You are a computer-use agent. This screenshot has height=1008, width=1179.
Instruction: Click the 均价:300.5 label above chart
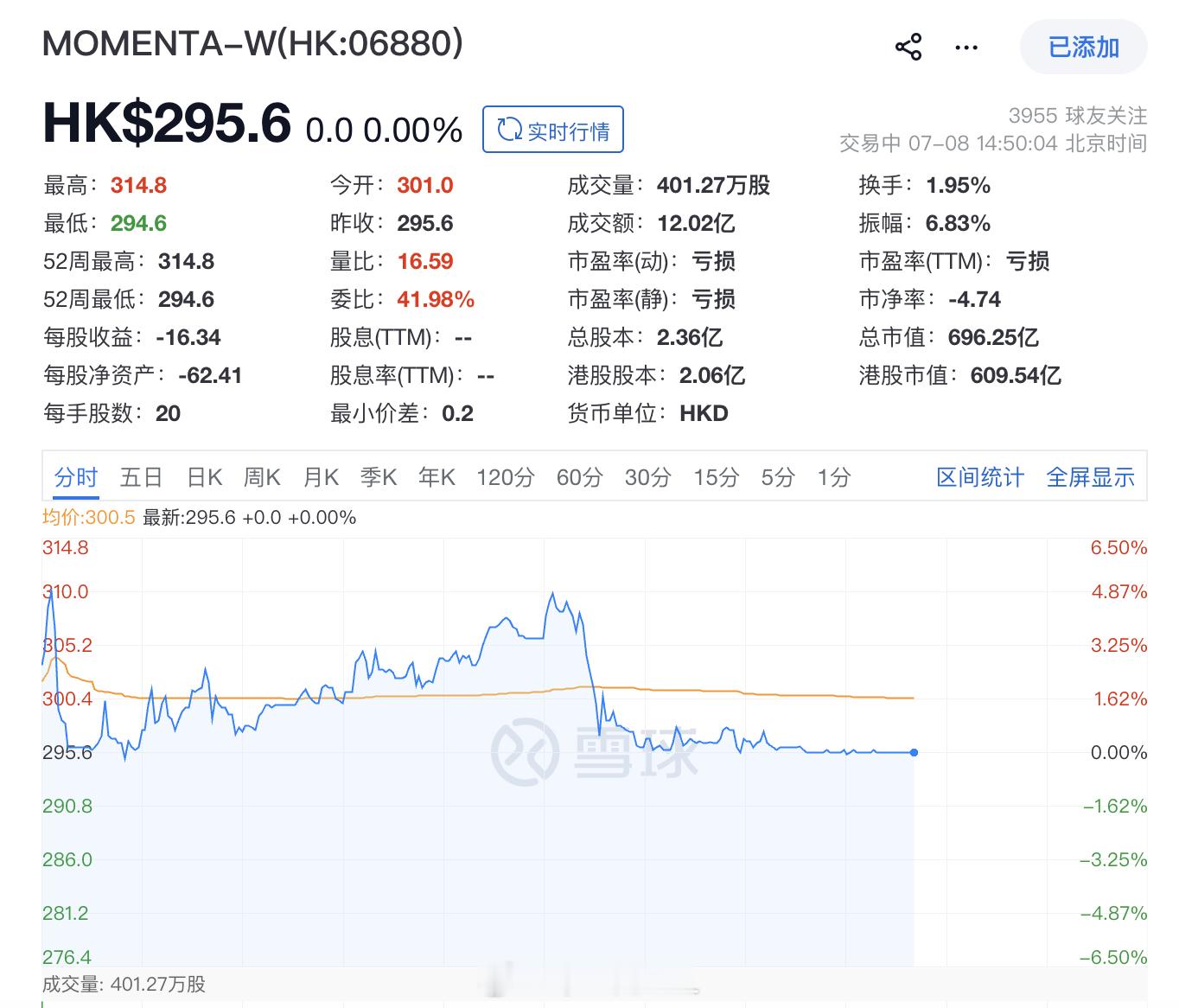click(x=89, y=517)
